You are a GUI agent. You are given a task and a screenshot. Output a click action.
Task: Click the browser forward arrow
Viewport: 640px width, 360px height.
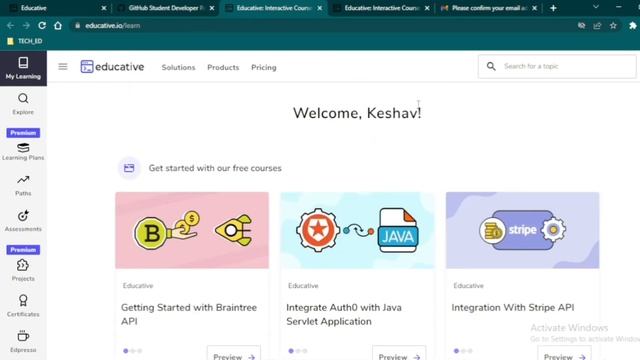26,25
